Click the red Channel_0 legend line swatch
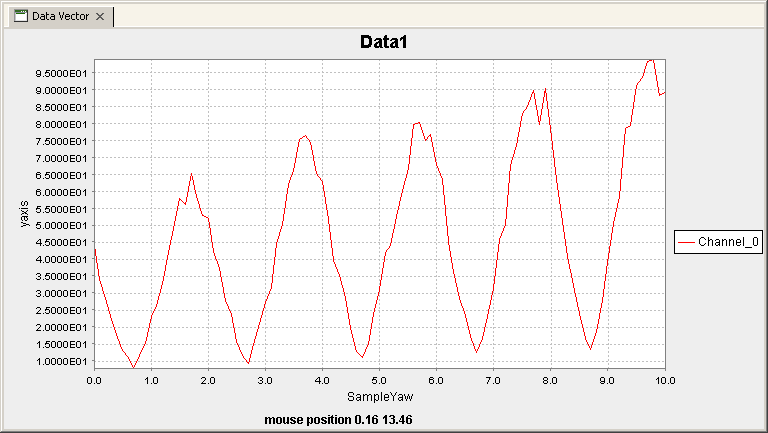 pyautogui.click(x=686, y=242)
